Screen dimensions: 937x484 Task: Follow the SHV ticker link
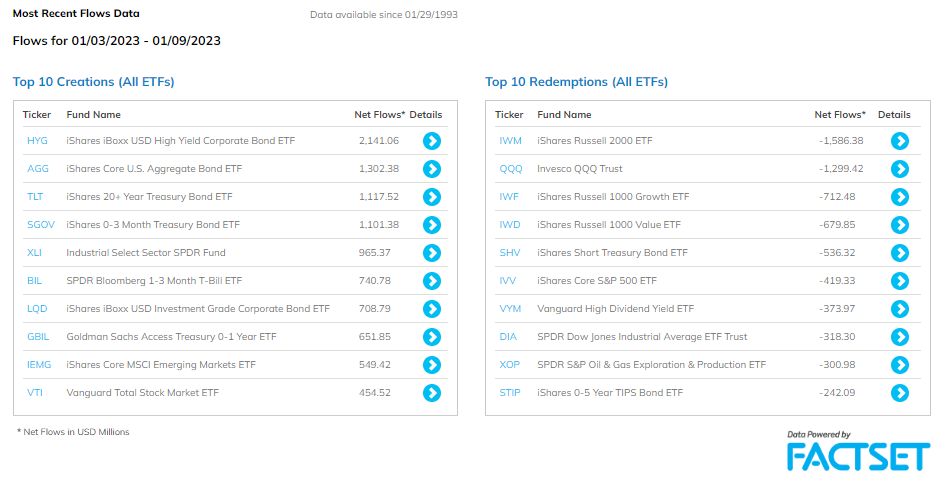point(510,253)
